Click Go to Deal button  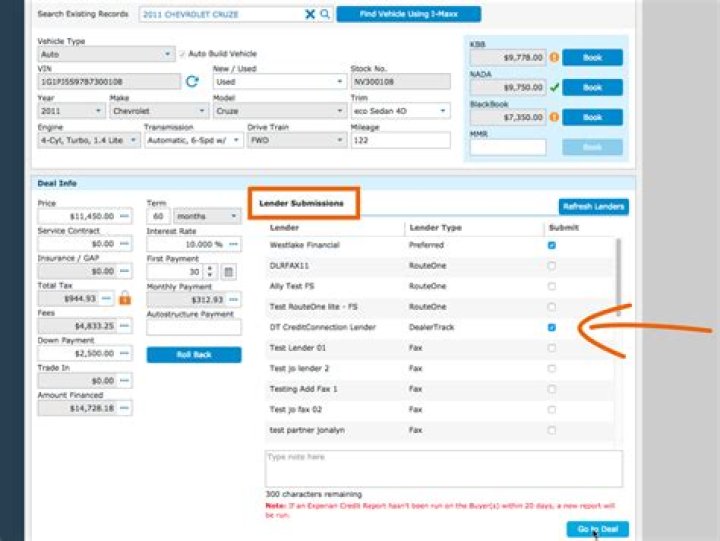pyautogui.click(x=597, y=529)
